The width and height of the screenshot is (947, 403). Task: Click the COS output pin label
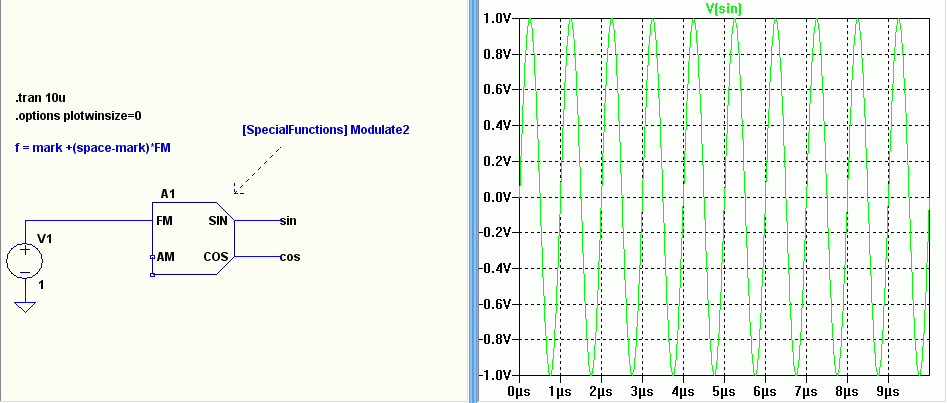point(216,257)
